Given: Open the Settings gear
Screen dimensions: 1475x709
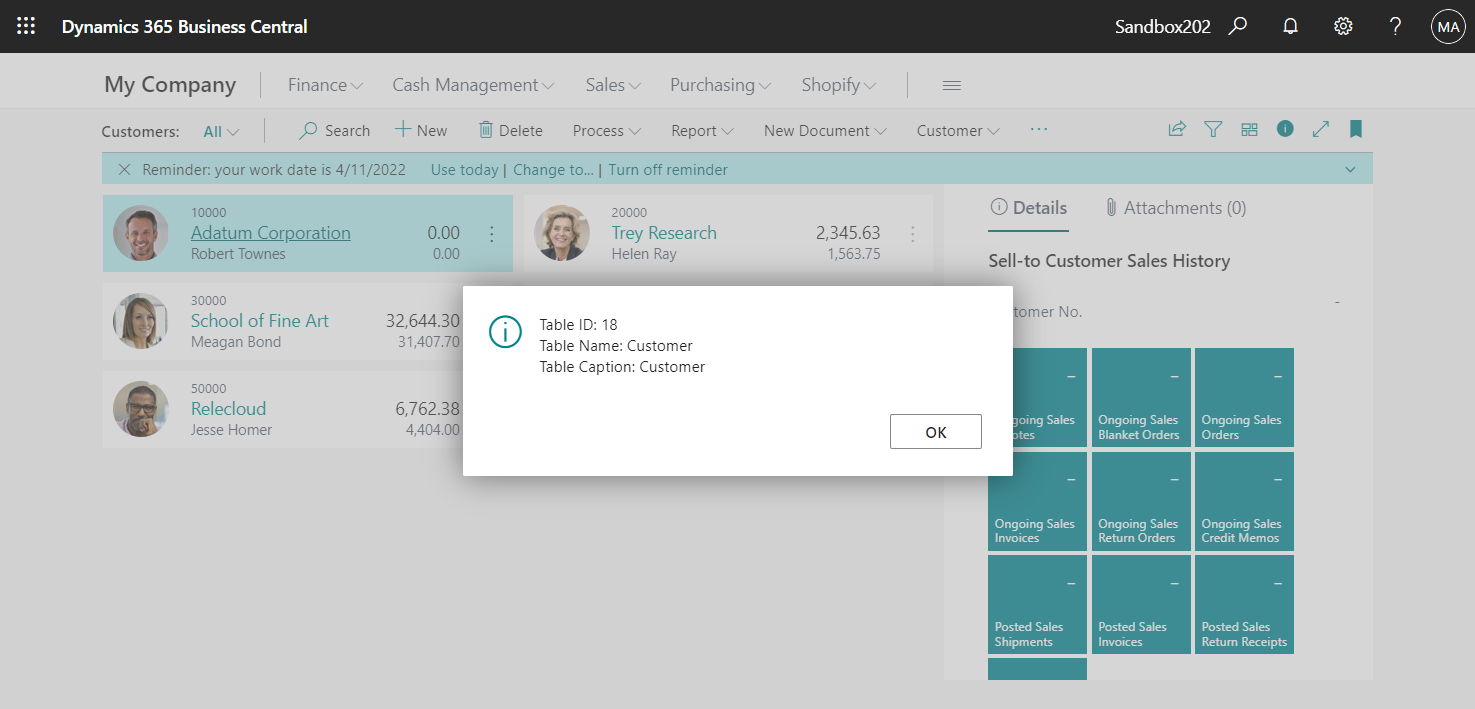Looking at the screenshot, I should point(1343,26).
